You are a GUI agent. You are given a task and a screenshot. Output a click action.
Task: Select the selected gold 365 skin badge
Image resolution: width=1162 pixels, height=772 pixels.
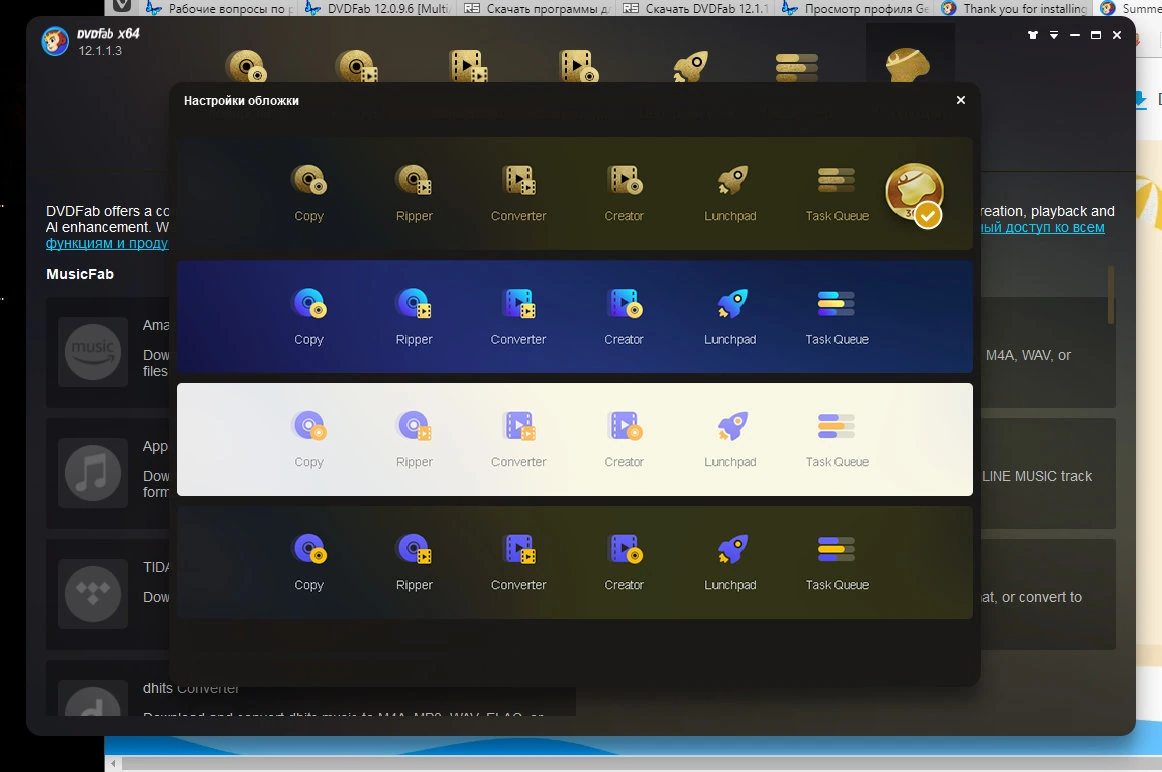[914, 195]
